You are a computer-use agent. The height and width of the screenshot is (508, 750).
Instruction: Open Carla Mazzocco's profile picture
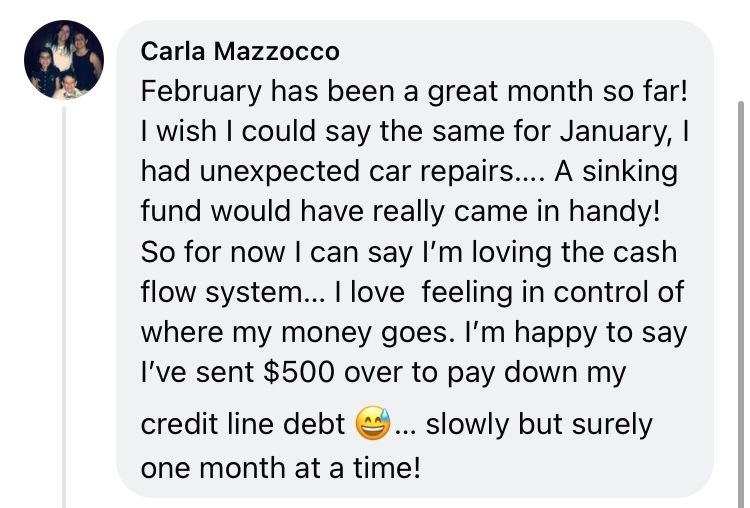pos(64,60)
